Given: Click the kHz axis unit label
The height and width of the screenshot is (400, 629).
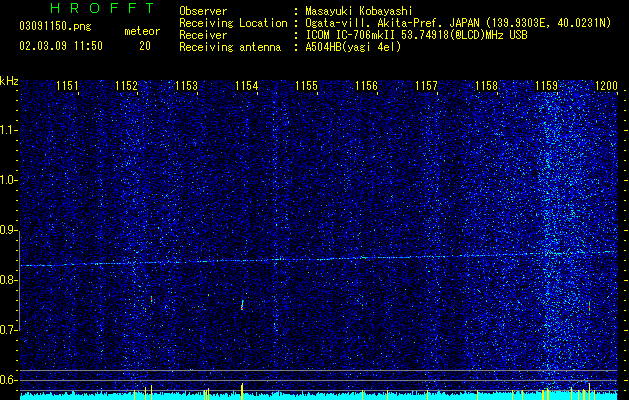Looking at the screenshot, I should (x=9, y=81).
